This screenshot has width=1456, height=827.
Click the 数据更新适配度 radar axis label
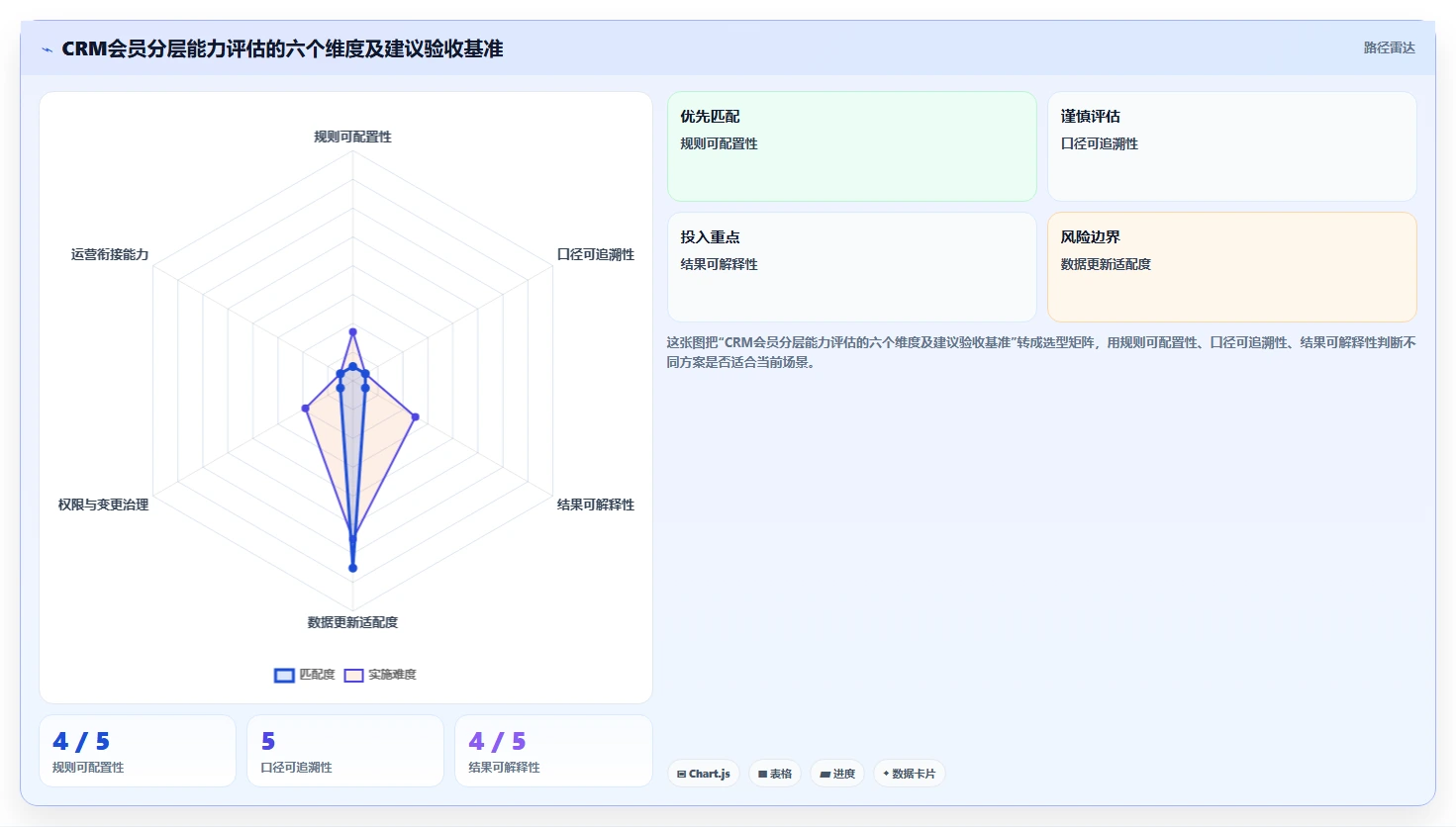[x=352, y=622]
